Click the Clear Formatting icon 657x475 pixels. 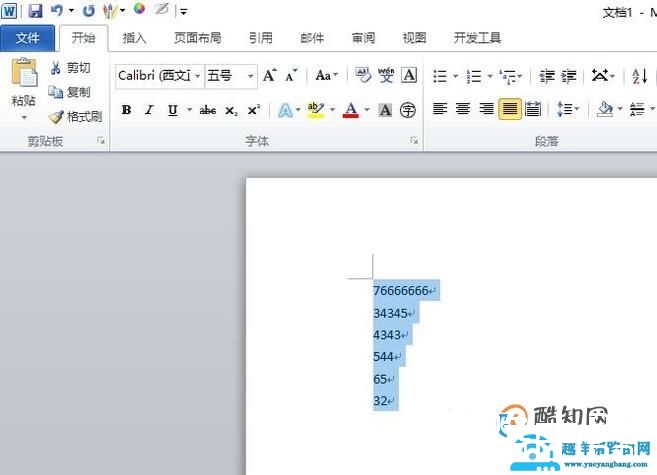(363, 75)
